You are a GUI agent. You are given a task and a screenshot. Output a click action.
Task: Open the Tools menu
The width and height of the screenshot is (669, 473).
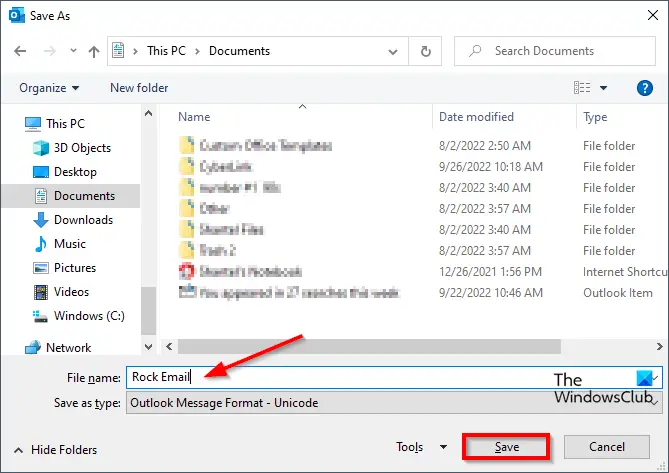pos(421,447)
